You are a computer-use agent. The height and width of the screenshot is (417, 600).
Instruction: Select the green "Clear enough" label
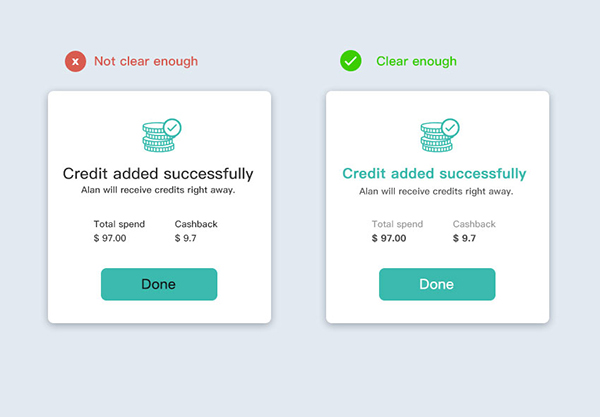[x=416, y=62]
